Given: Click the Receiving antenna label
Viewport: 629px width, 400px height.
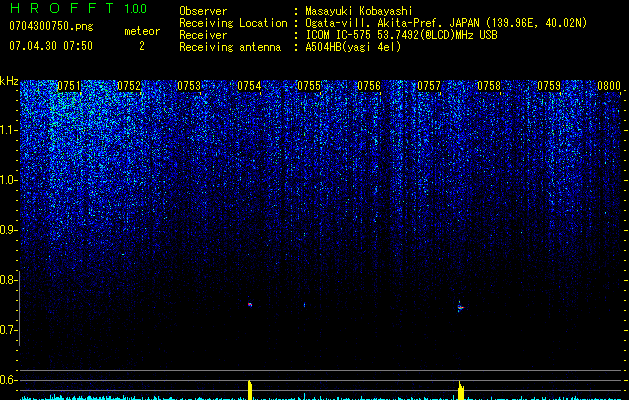Looking at the screenshot, I should tap(230, 47).
